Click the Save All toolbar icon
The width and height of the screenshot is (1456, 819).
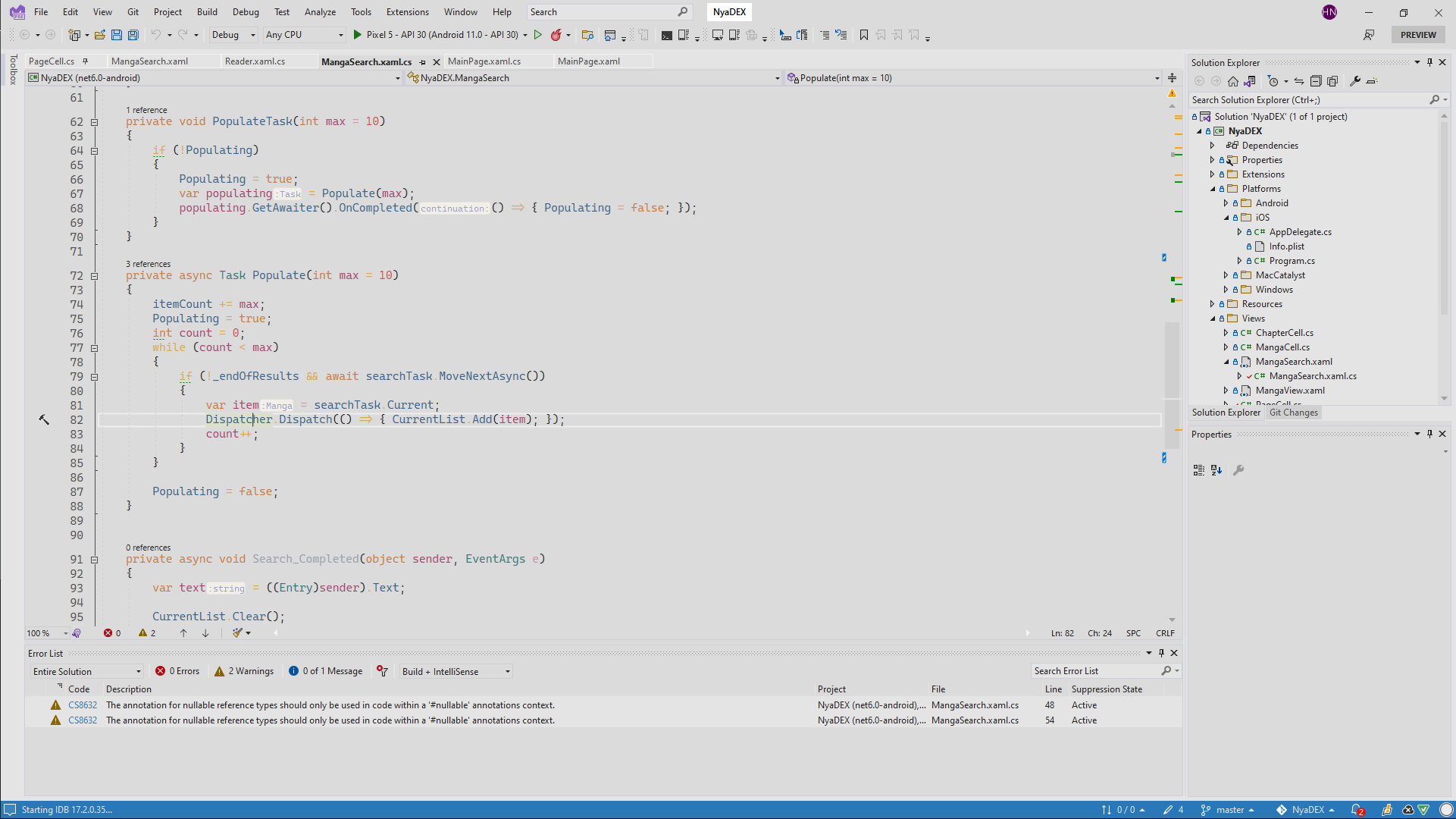click(133, 35)
